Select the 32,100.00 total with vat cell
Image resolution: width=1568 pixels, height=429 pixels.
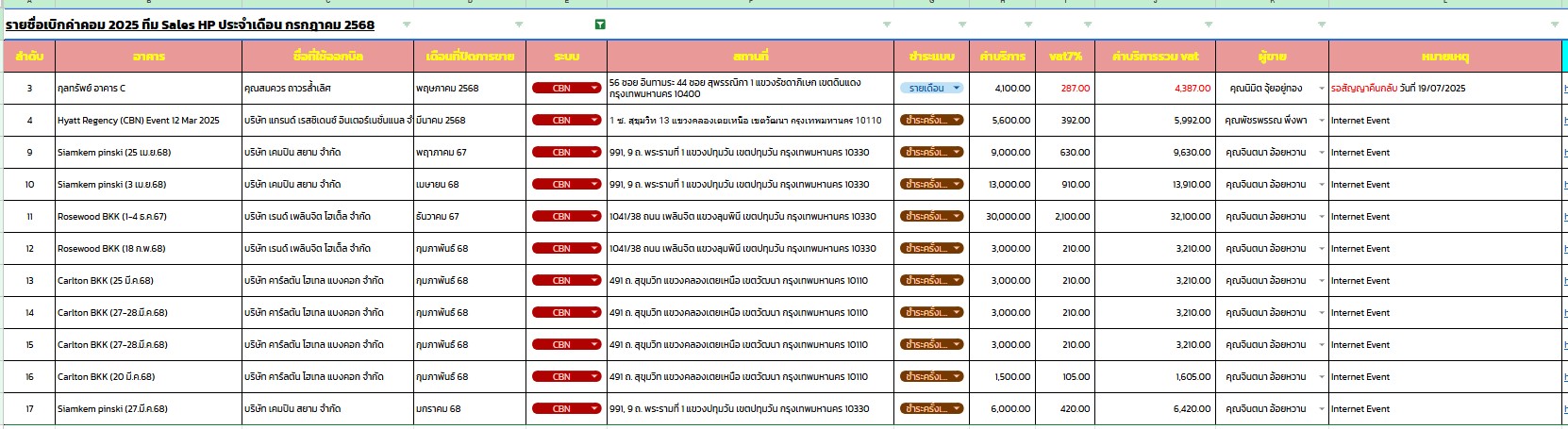1154,217
